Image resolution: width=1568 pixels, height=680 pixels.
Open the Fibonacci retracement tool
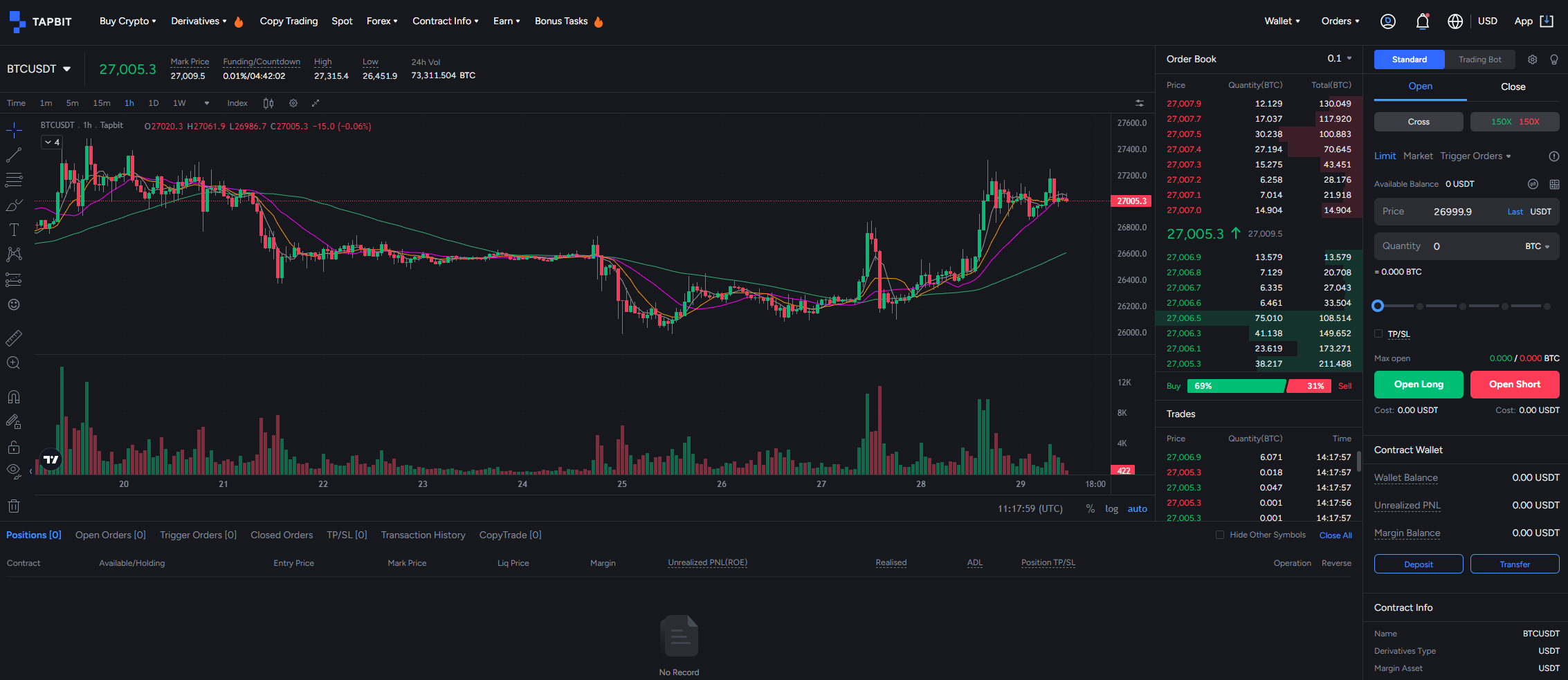pyautogui.click(x=14, y=180)
